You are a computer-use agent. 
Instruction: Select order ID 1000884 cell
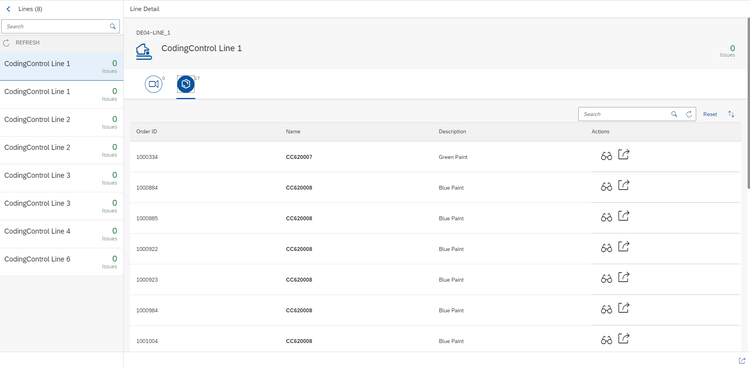147,188
